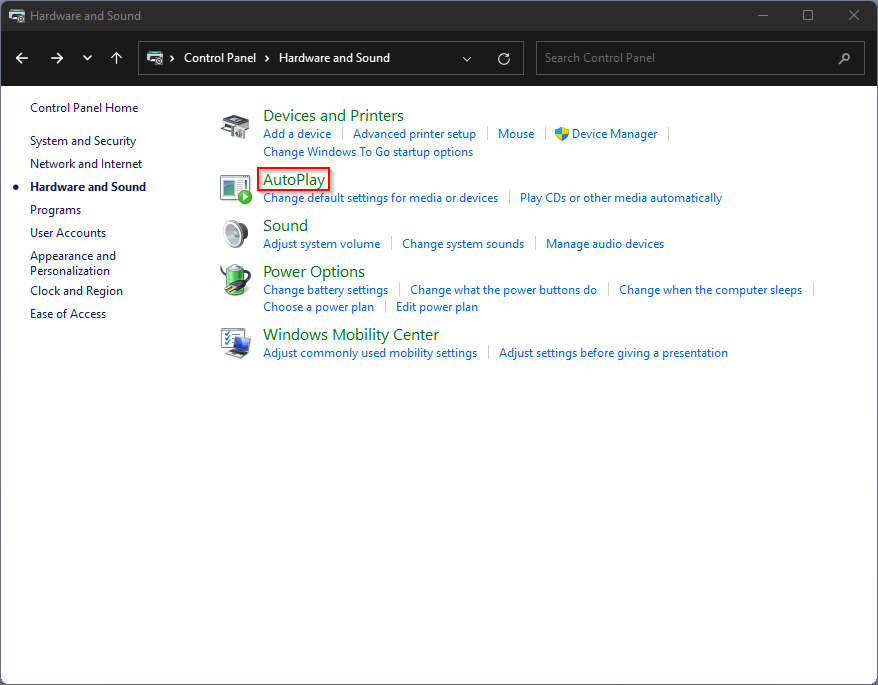Open Advanced printer setup

tap(414, 134)
